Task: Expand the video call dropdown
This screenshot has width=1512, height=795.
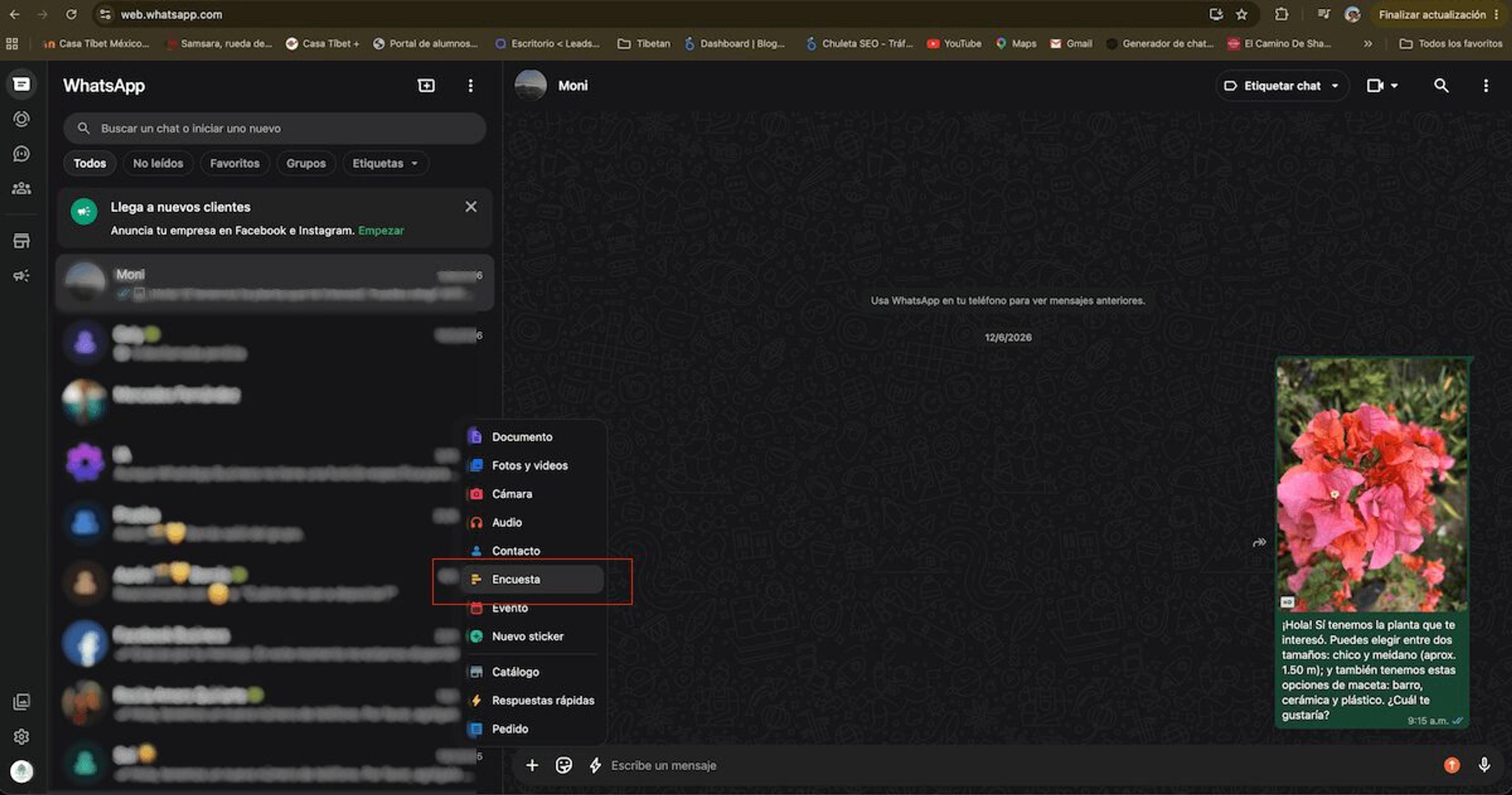Action: coord(1394,86)
